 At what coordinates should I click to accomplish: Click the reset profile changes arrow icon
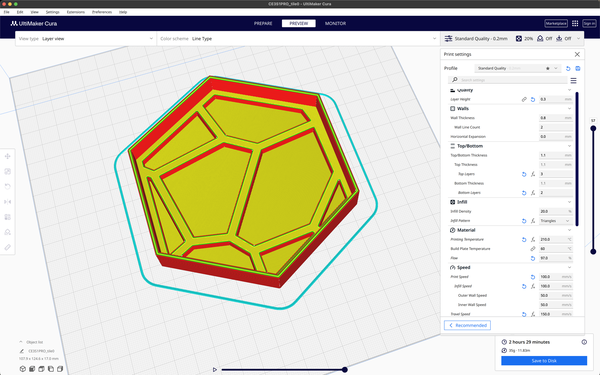568,68
